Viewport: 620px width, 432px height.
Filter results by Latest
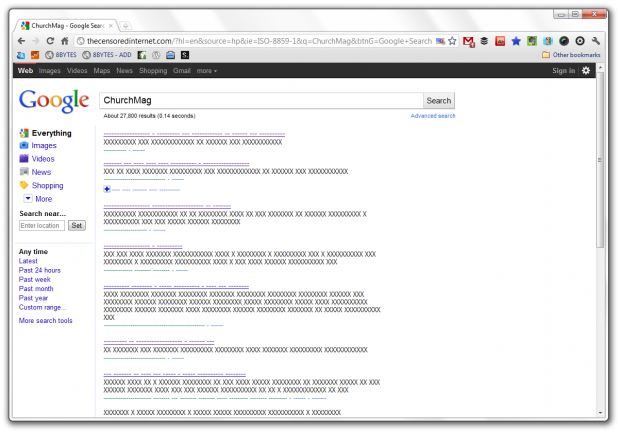(x=28, y=261)
